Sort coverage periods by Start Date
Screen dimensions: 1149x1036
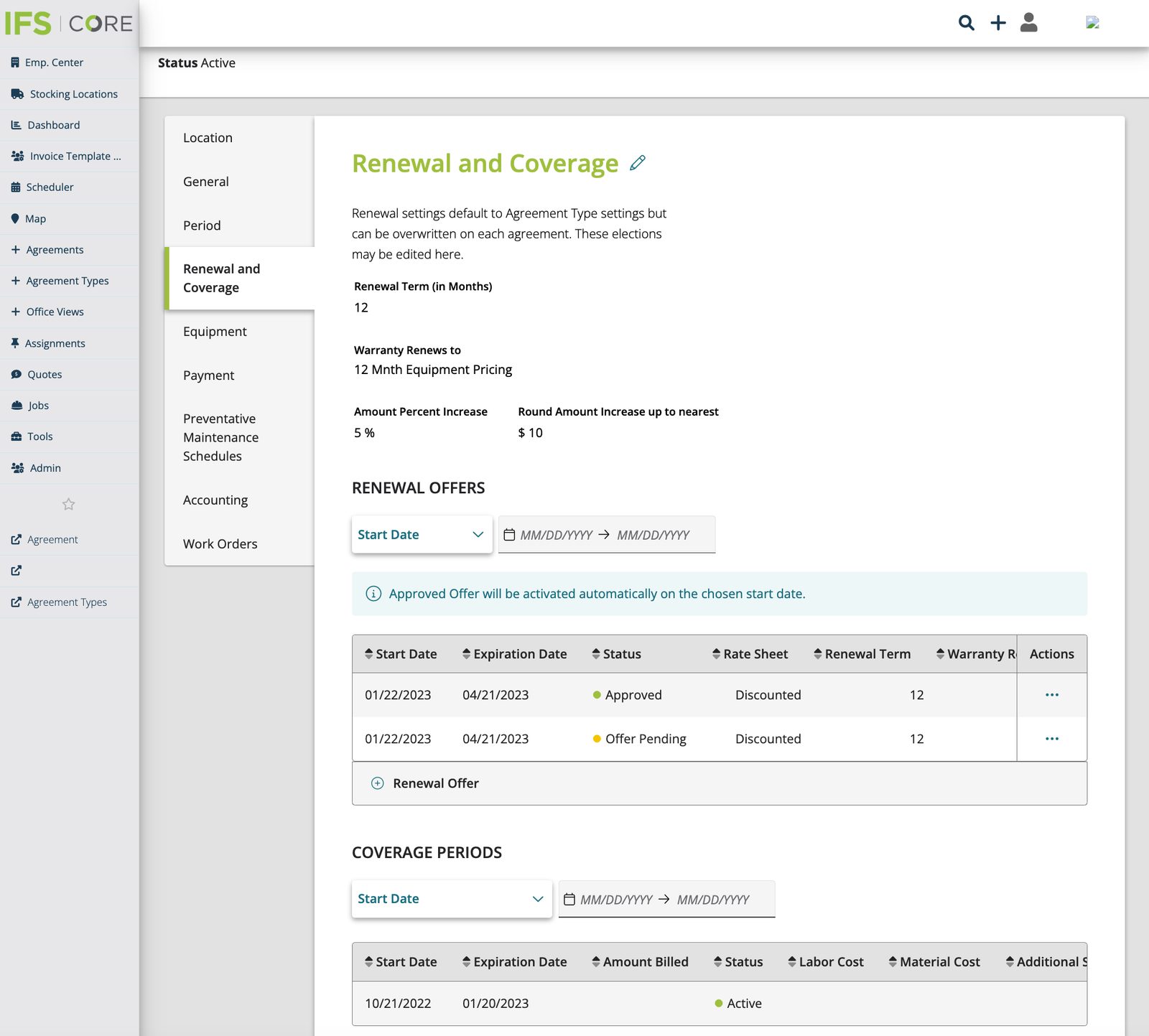401,962
